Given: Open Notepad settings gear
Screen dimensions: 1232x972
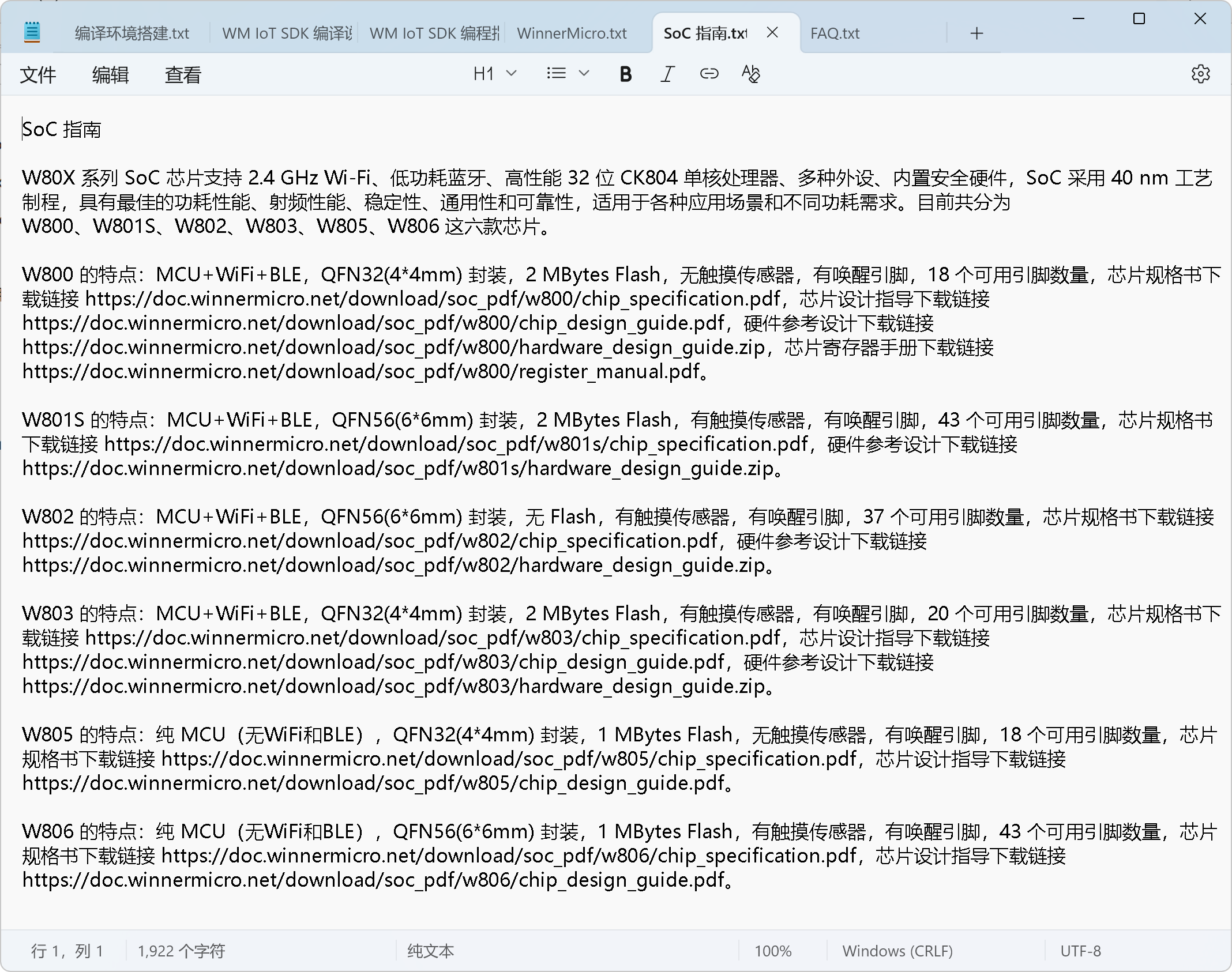Looking at the screenshot, I should [1200, 74].
